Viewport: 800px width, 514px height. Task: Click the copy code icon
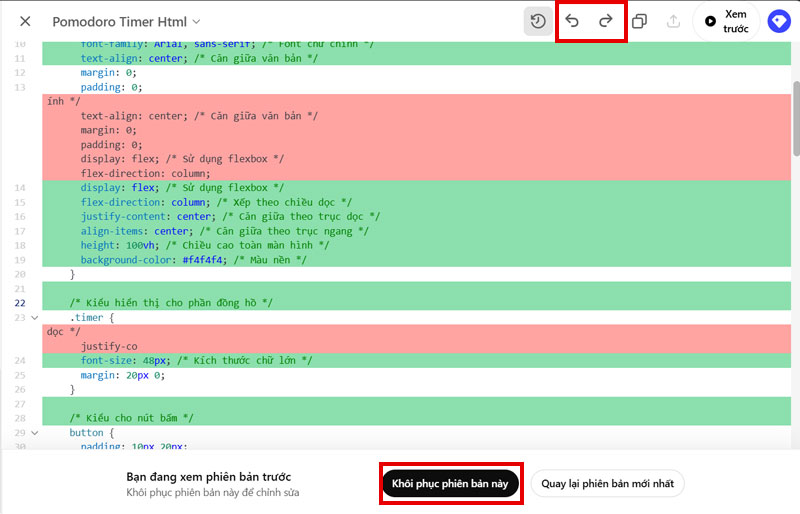point(640,21)
